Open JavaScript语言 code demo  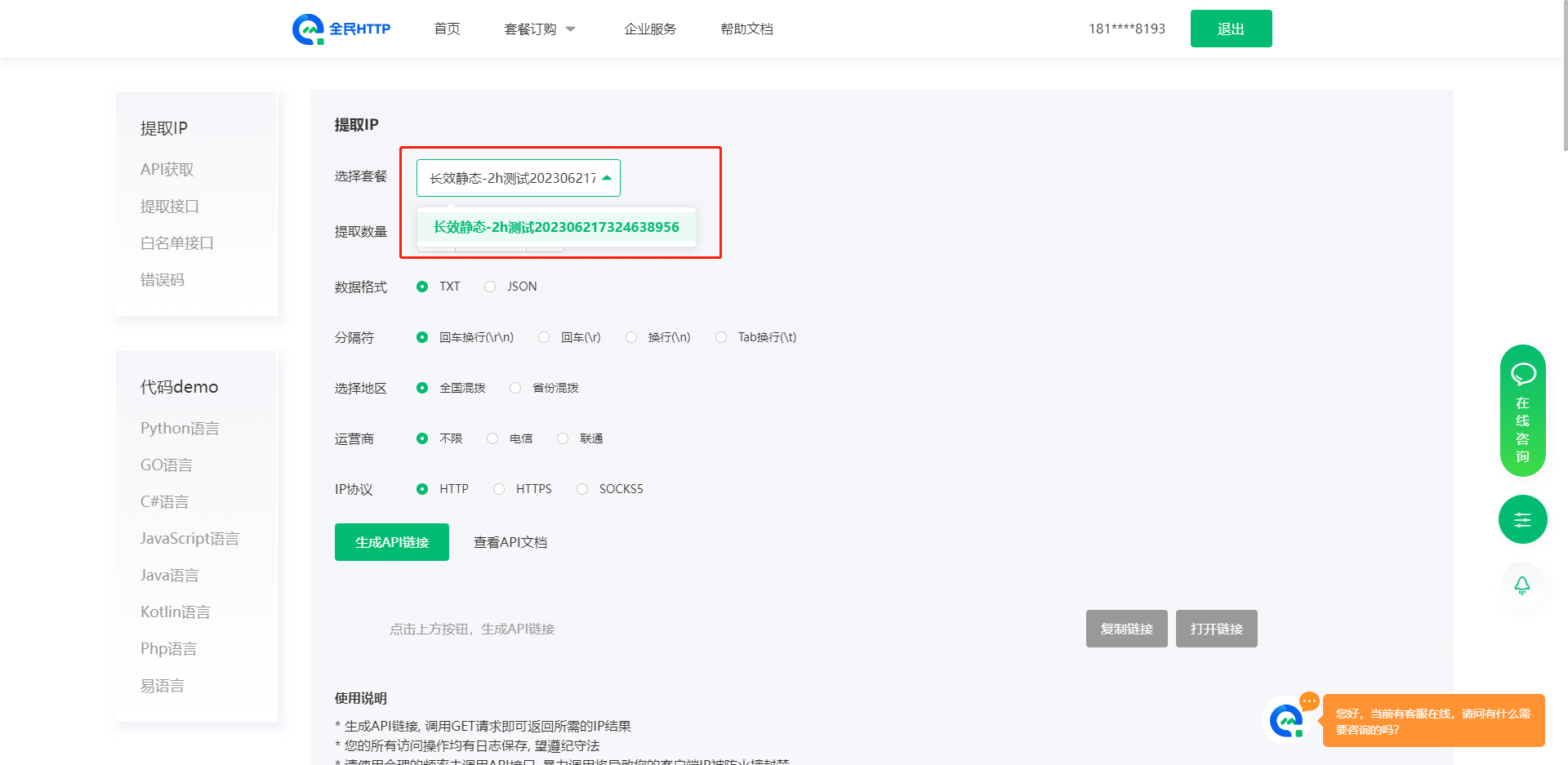pyautogui.click(x=189, y=538)
